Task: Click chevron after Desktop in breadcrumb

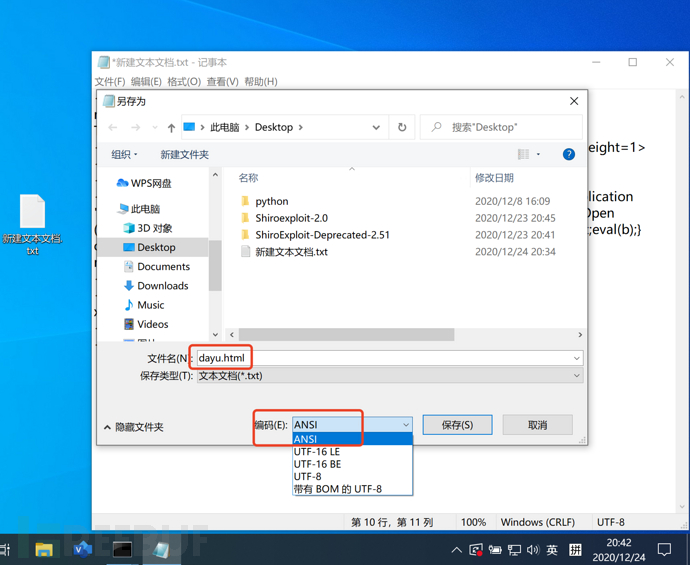Action: tap(301, 128)
